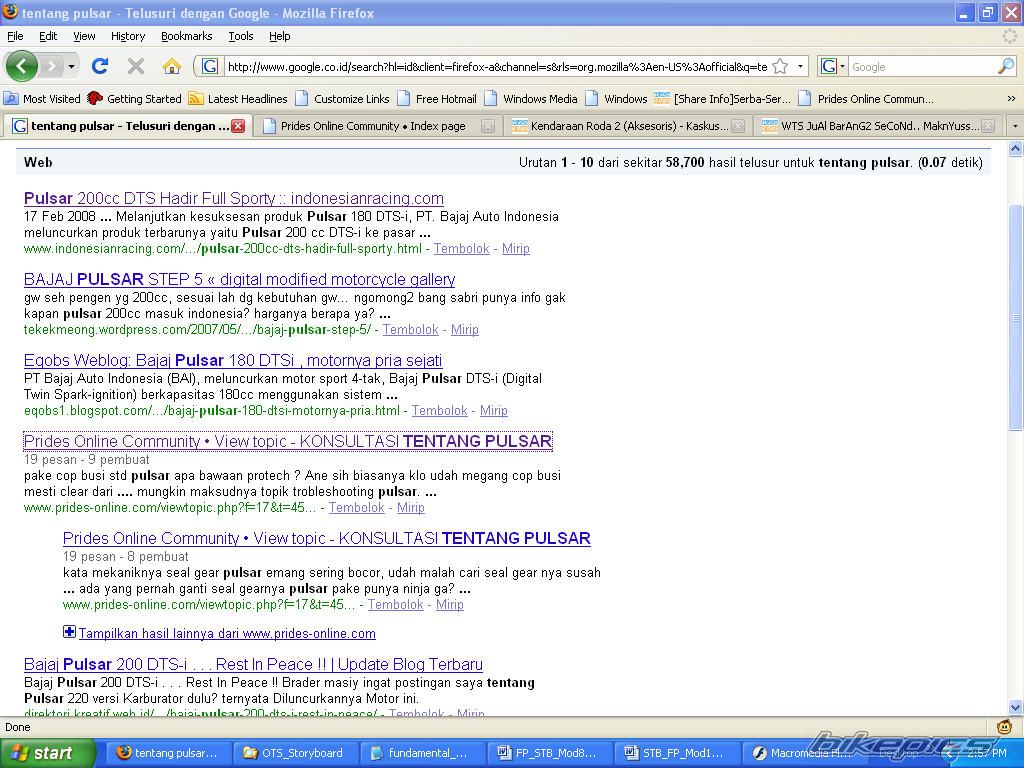
Task: Click Tembolok for the indonesianracing.com result
Action: (462, 248)
